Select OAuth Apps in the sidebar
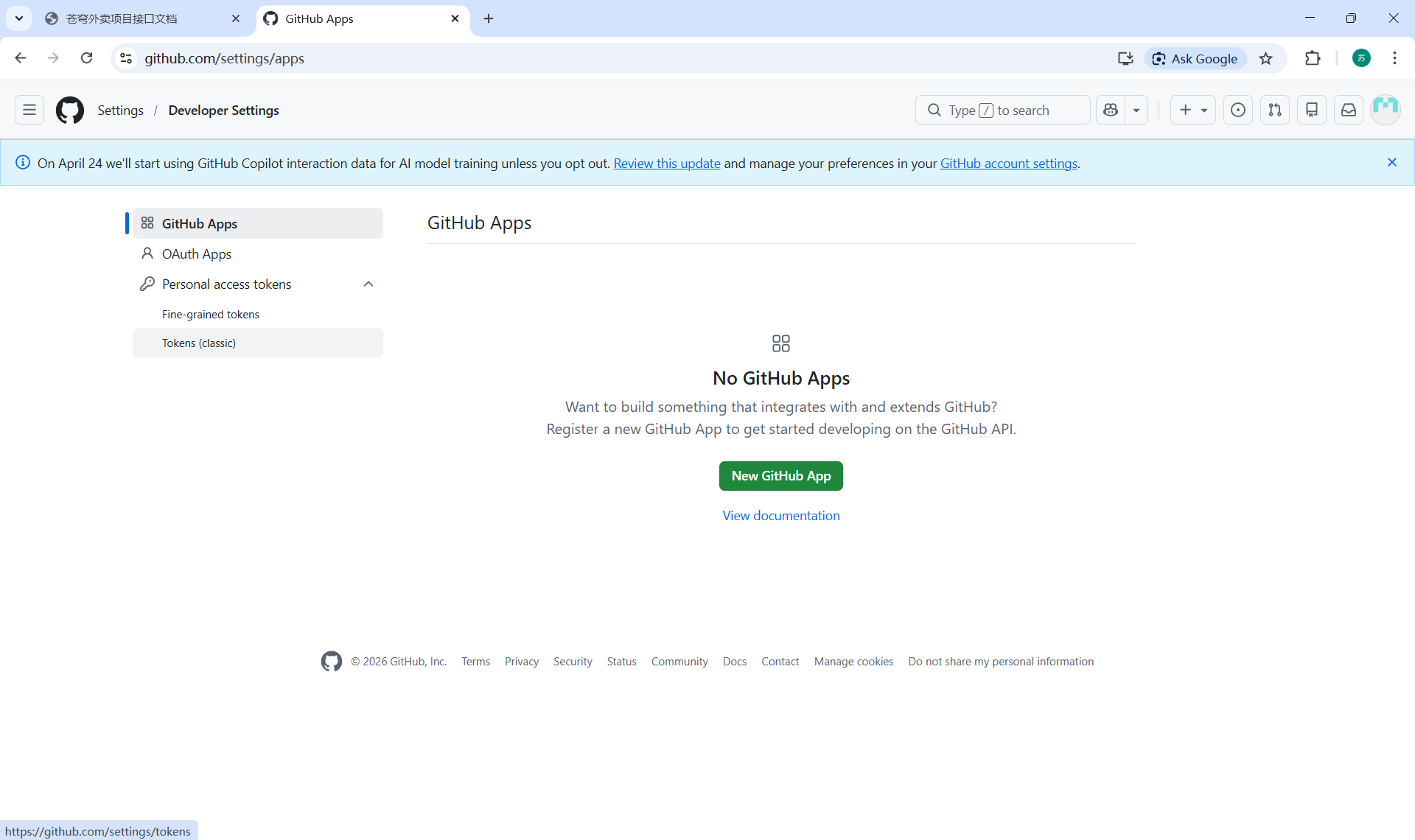This screenshot has height=840, width=1415. pyautogui.click(x=196, y=254)
